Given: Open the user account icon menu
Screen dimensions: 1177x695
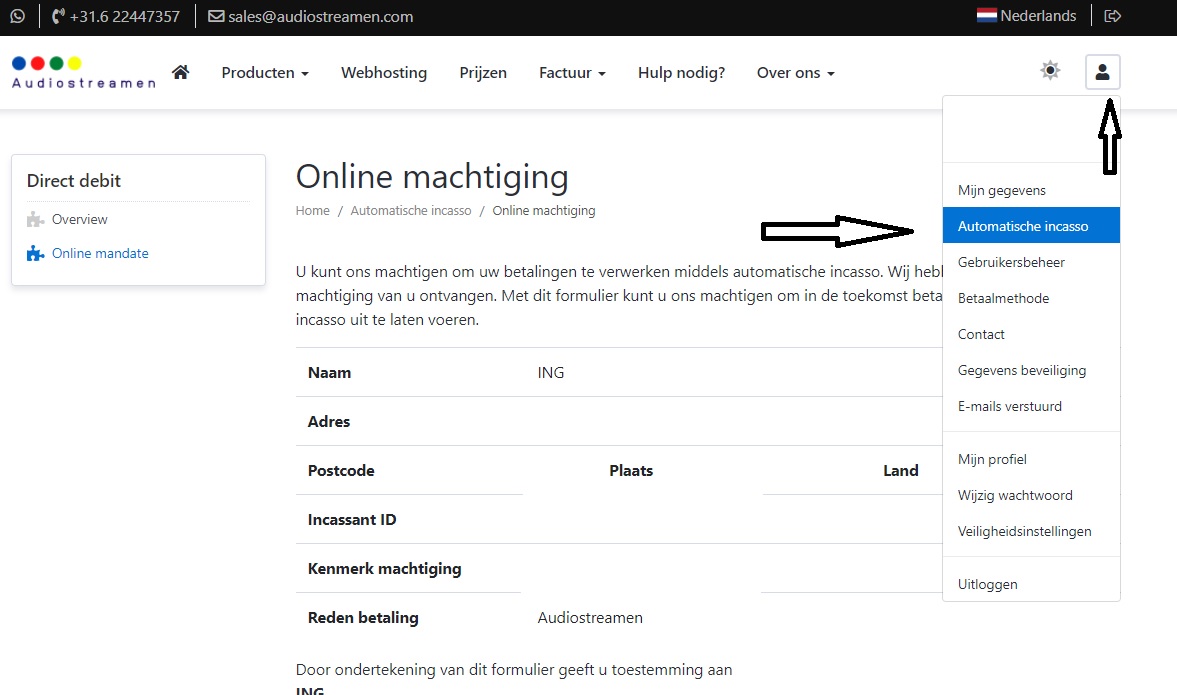Looking at the screenshot, I should (x=1102, y=72).
